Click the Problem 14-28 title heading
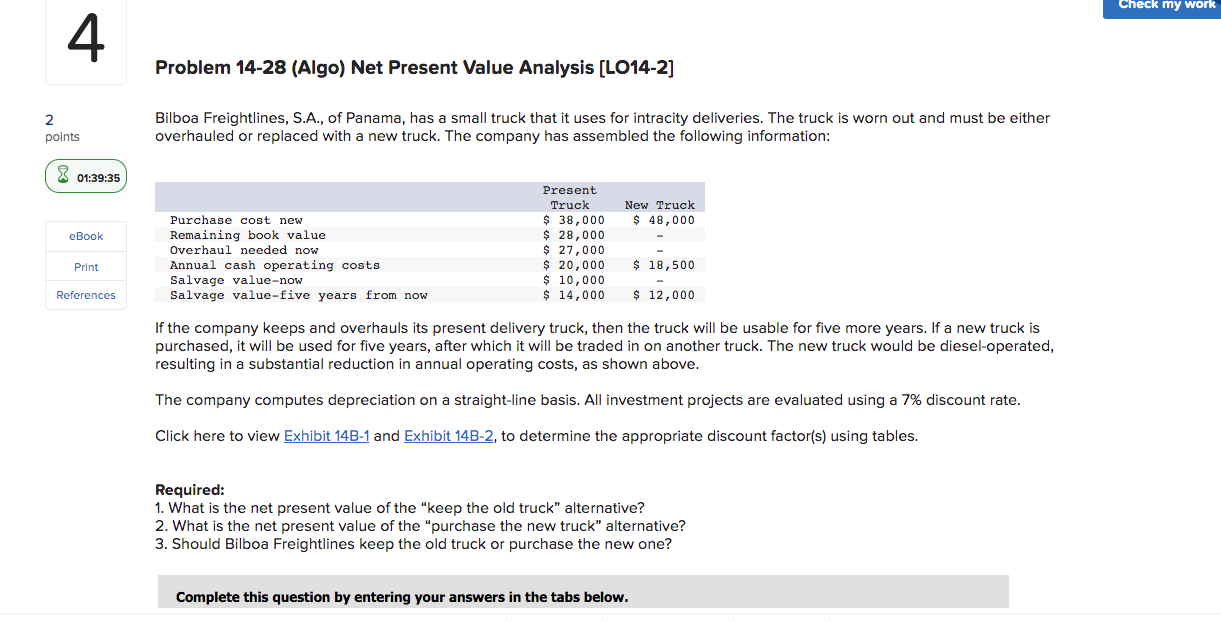This screenshot has width=1221, height=622. 414,67
